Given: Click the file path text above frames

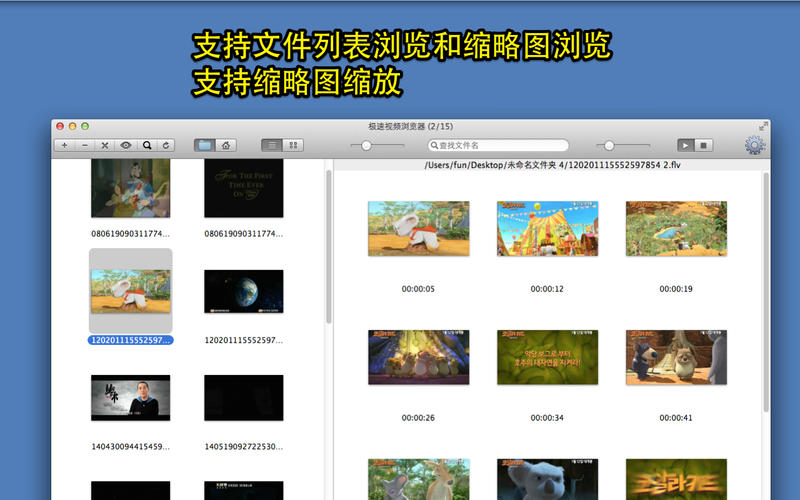Looking at the screenshot, I should point(553,165).
